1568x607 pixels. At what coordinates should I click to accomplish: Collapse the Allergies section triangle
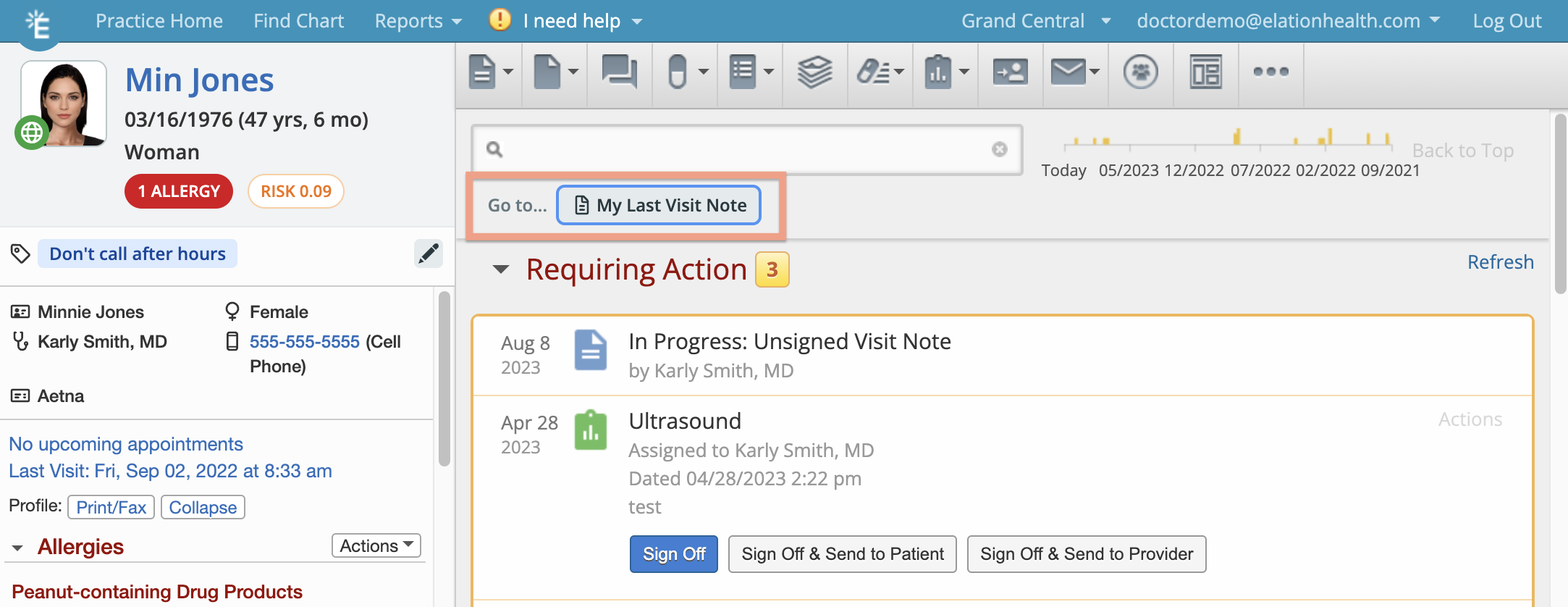tap(17, 548)
